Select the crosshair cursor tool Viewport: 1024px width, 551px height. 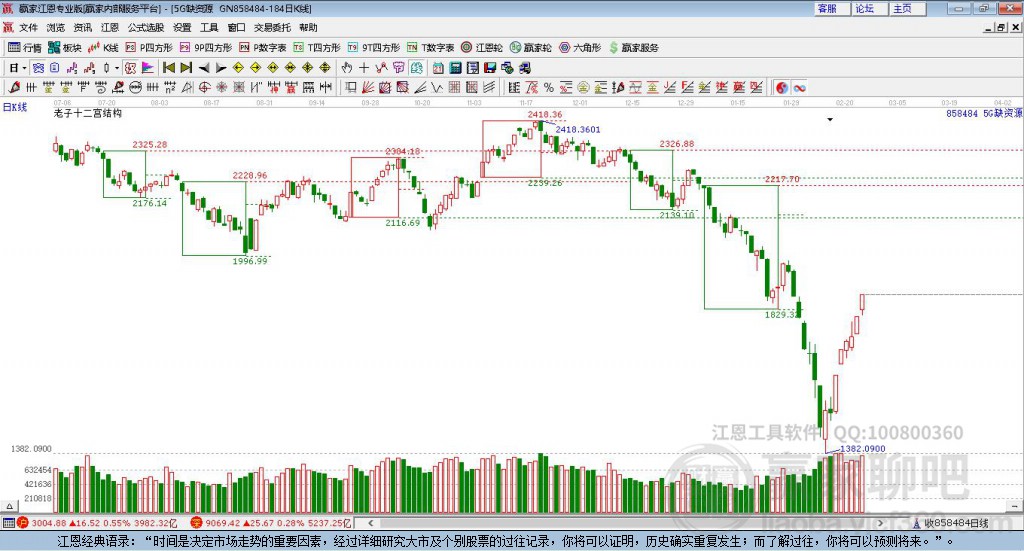tap(364, 68)
